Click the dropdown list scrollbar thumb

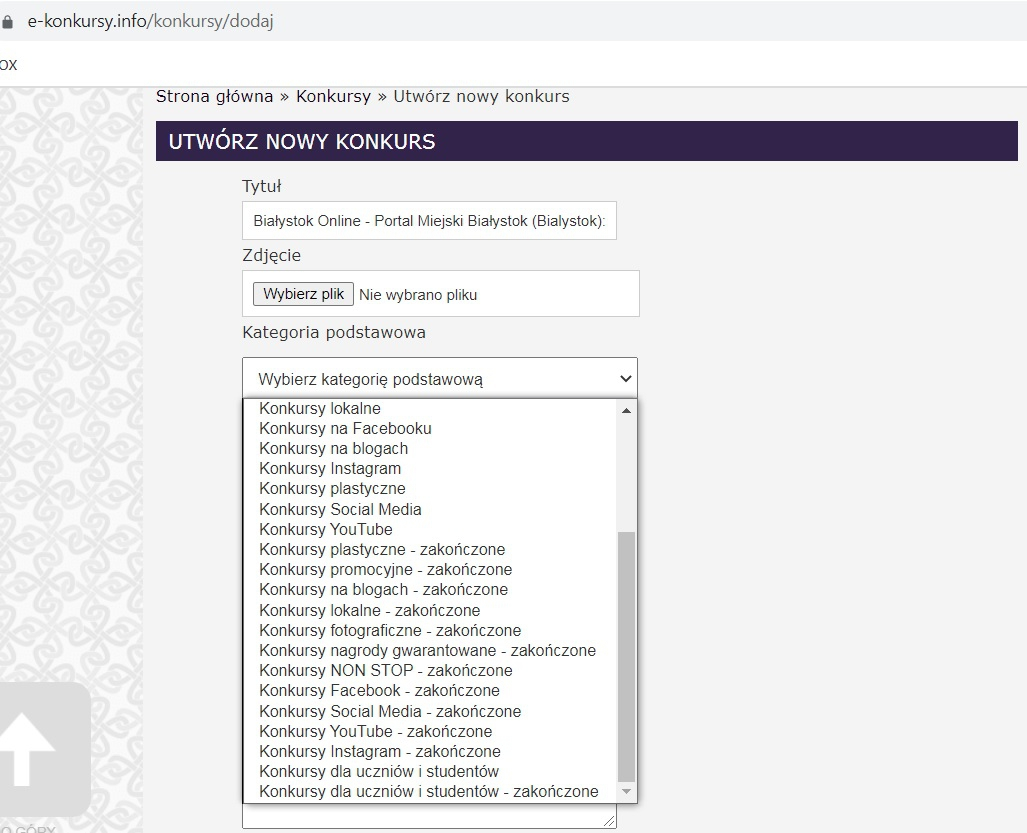[x=627, y=655]
